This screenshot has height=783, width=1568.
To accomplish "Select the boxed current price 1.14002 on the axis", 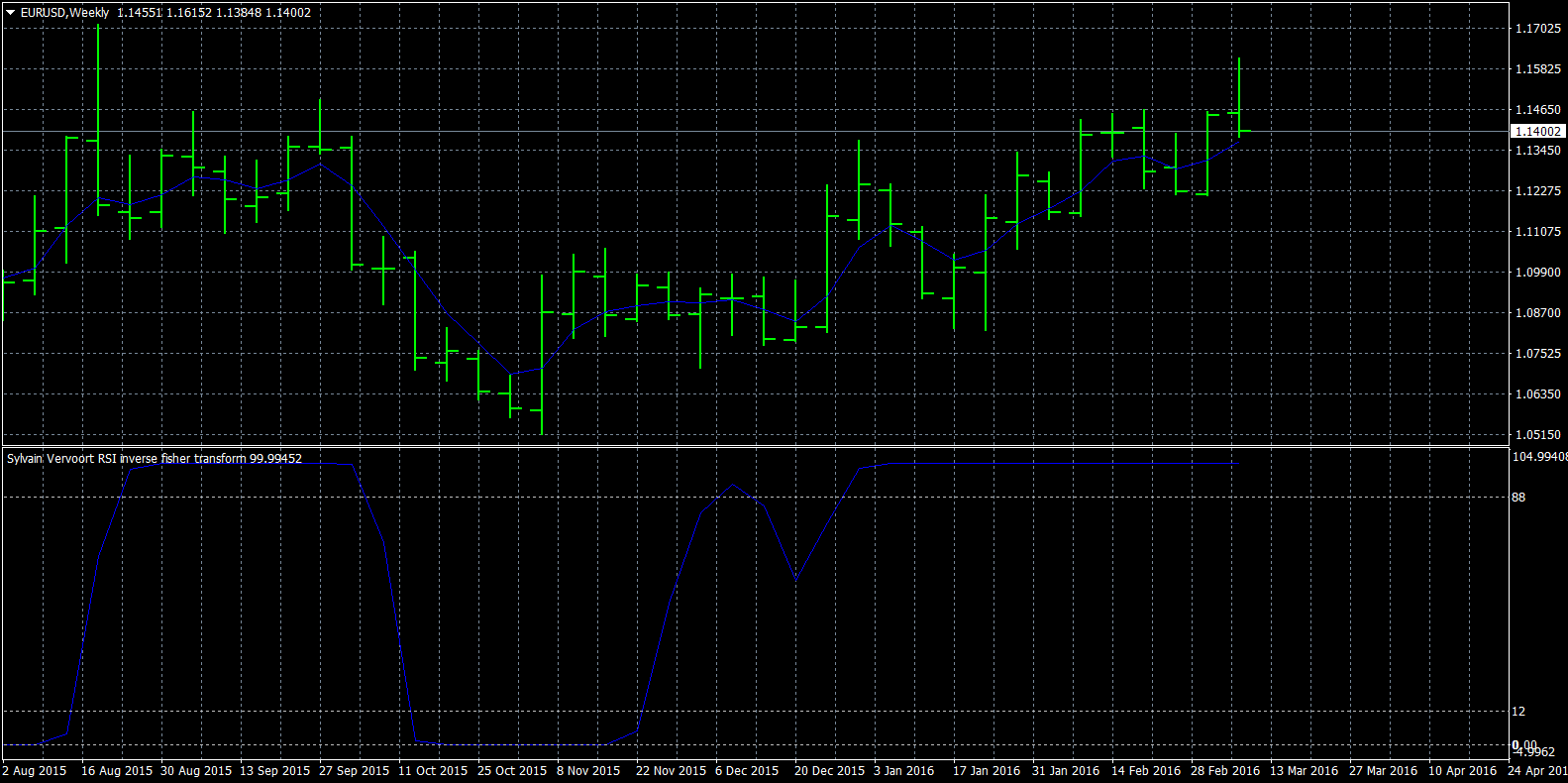I will point(1538,131).
